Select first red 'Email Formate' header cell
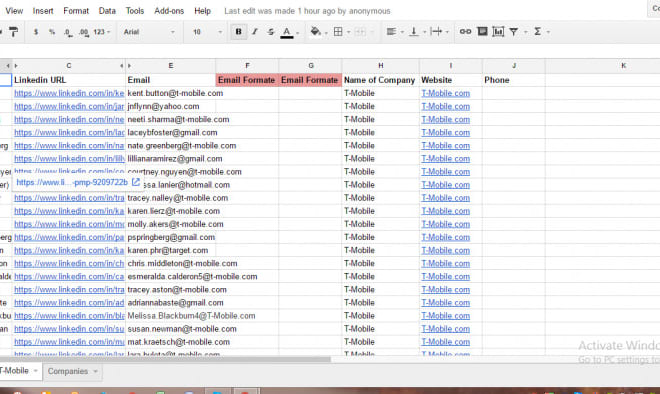The image size is (660, 394). [x=247, y=80]
